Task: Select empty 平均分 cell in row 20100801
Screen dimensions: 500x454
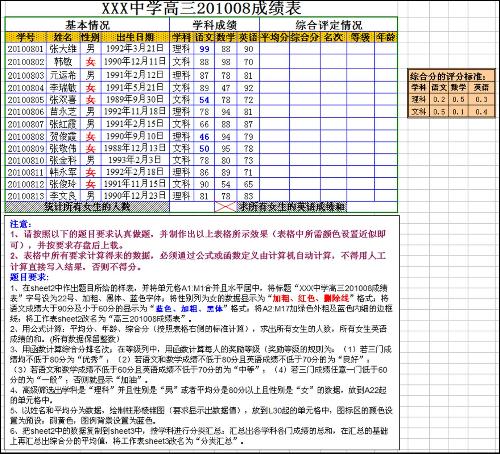Action: 274,49
